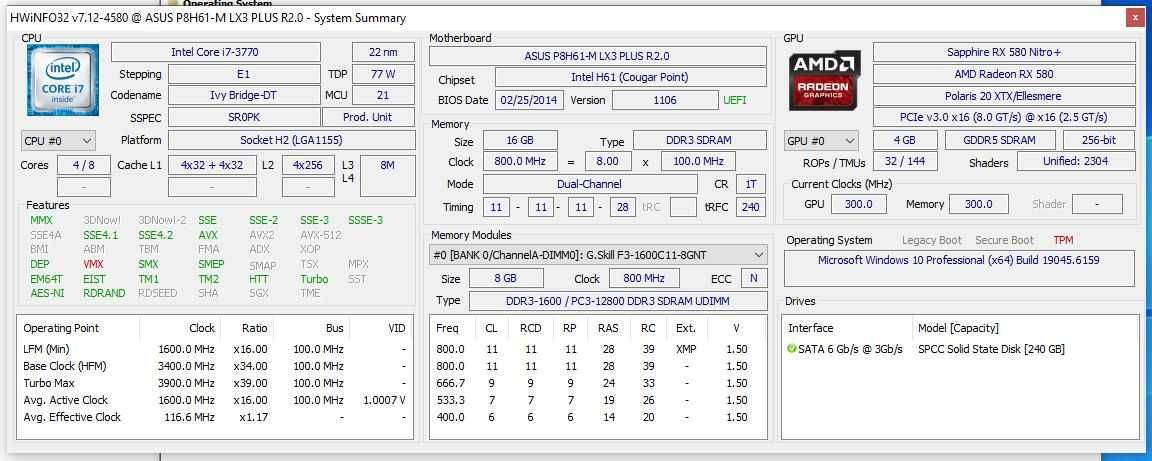The height and width of the screenshot is (461, 1152).
Task: Click the 666.7 frequency row
Action: point(597,383)
